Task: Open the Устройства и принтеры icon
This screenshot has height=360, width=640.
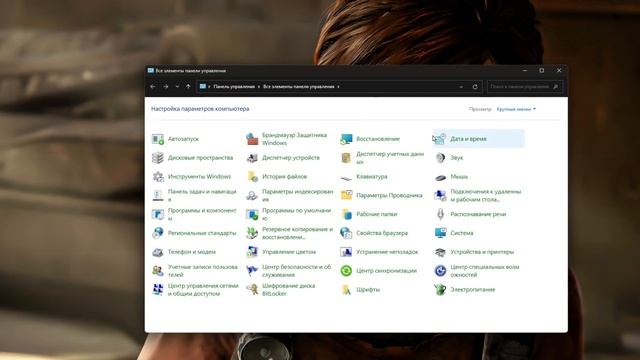Action: tap(440, 252)
